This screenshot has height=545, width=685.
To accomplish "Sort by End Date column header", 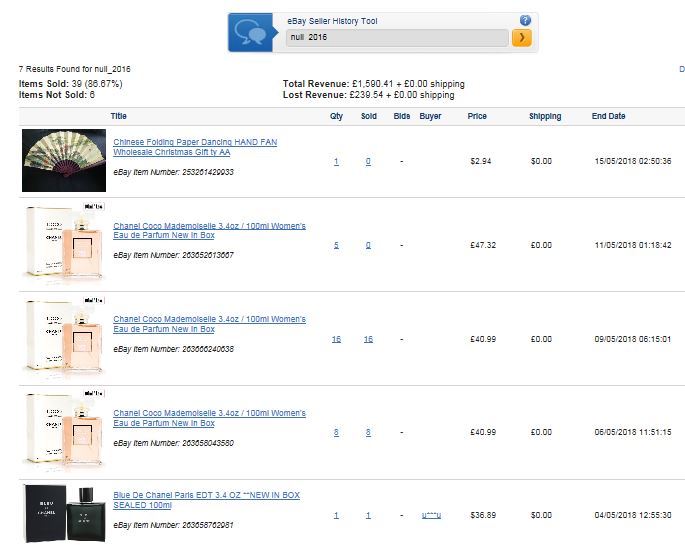I will (609, 116).
